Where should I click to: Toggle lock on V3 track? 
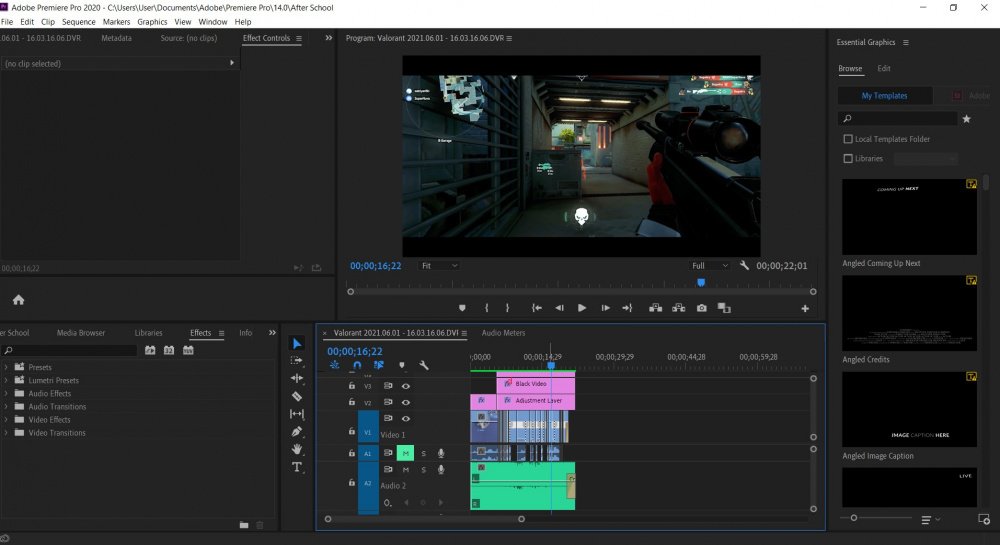[x=351, y=386]
